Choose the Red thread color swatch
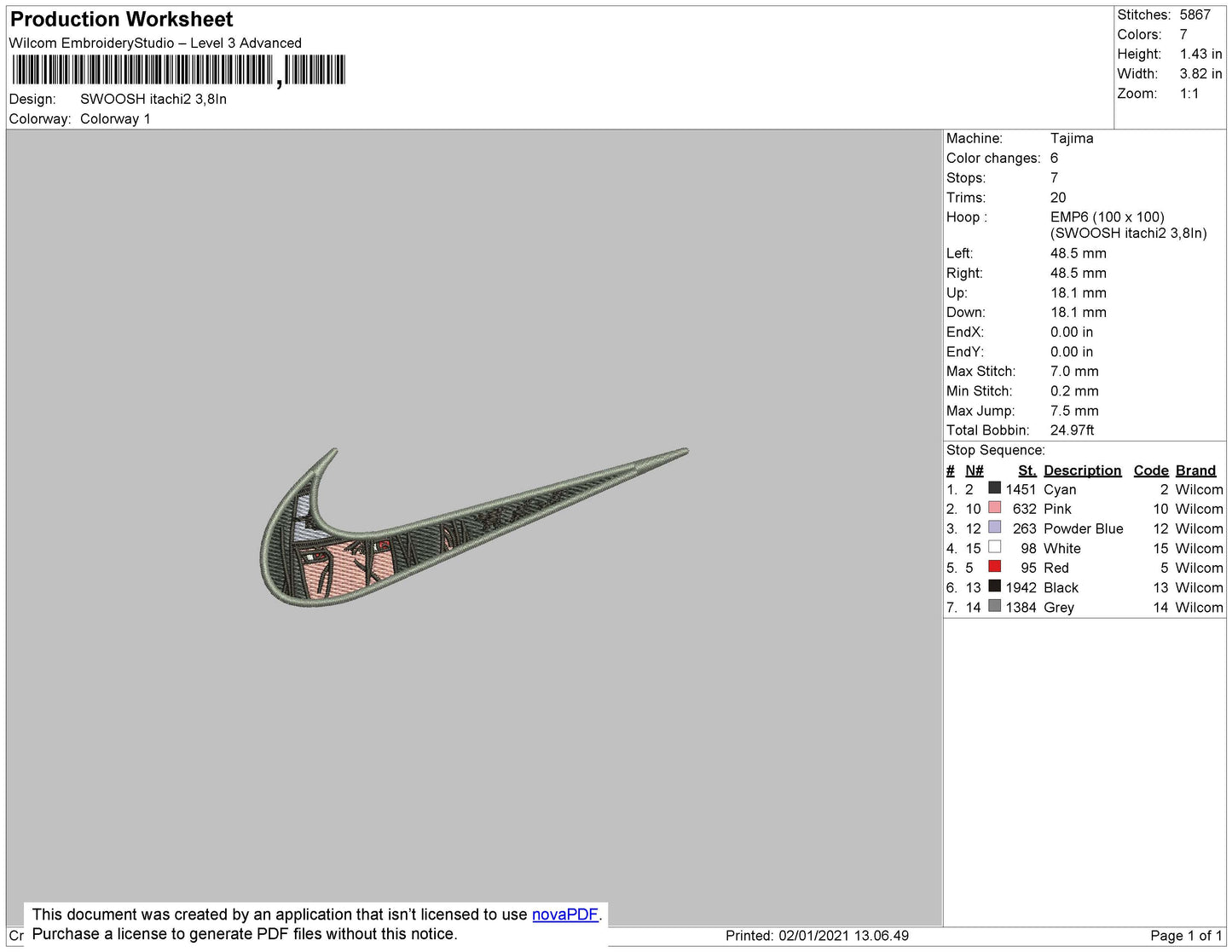This screenshot has height=952, width=1232. [x=994, y=567]
